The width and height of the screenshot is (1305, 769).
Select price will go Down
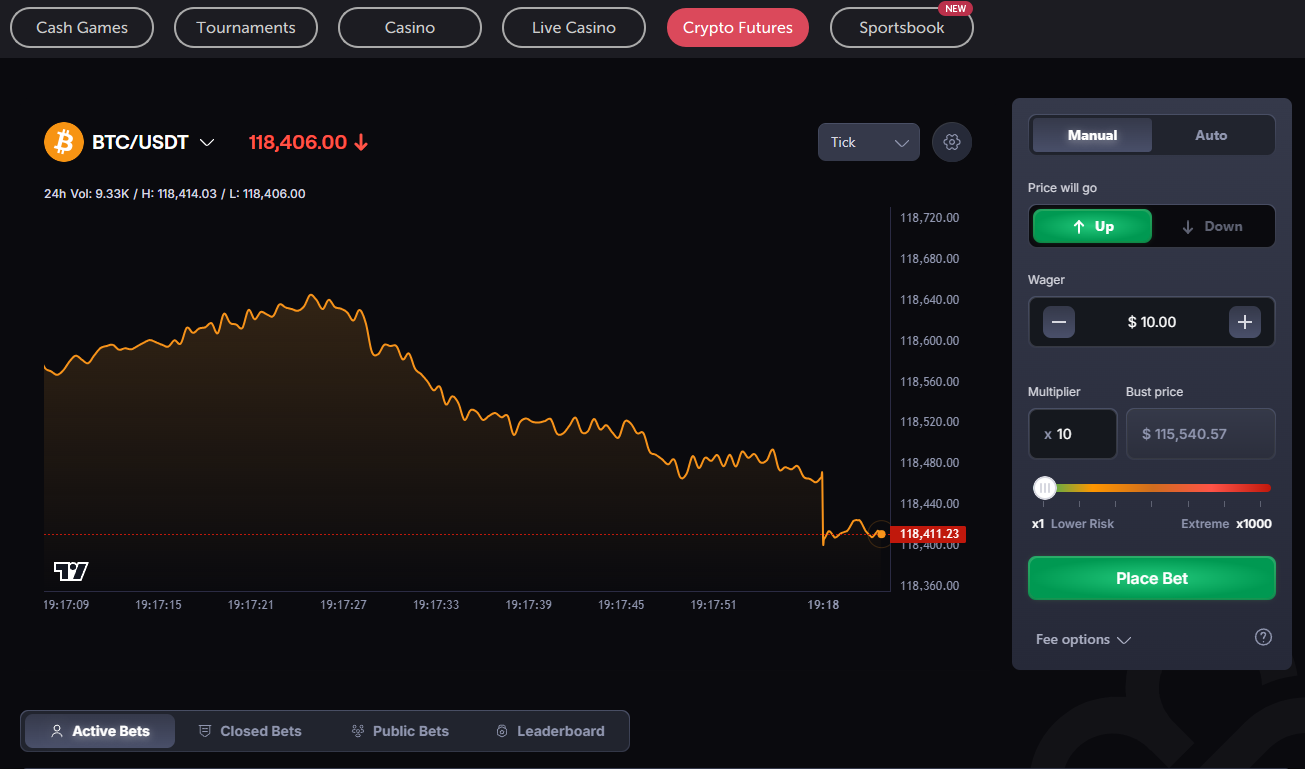[1211, 226]
